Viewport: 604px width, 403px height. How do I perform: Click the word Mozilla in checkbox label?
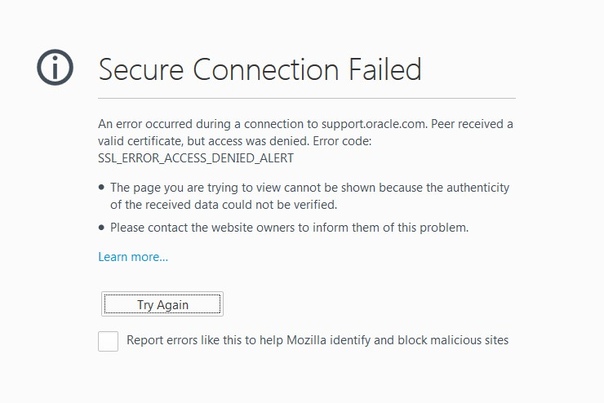pyautogui.click(x=311, y=340)
